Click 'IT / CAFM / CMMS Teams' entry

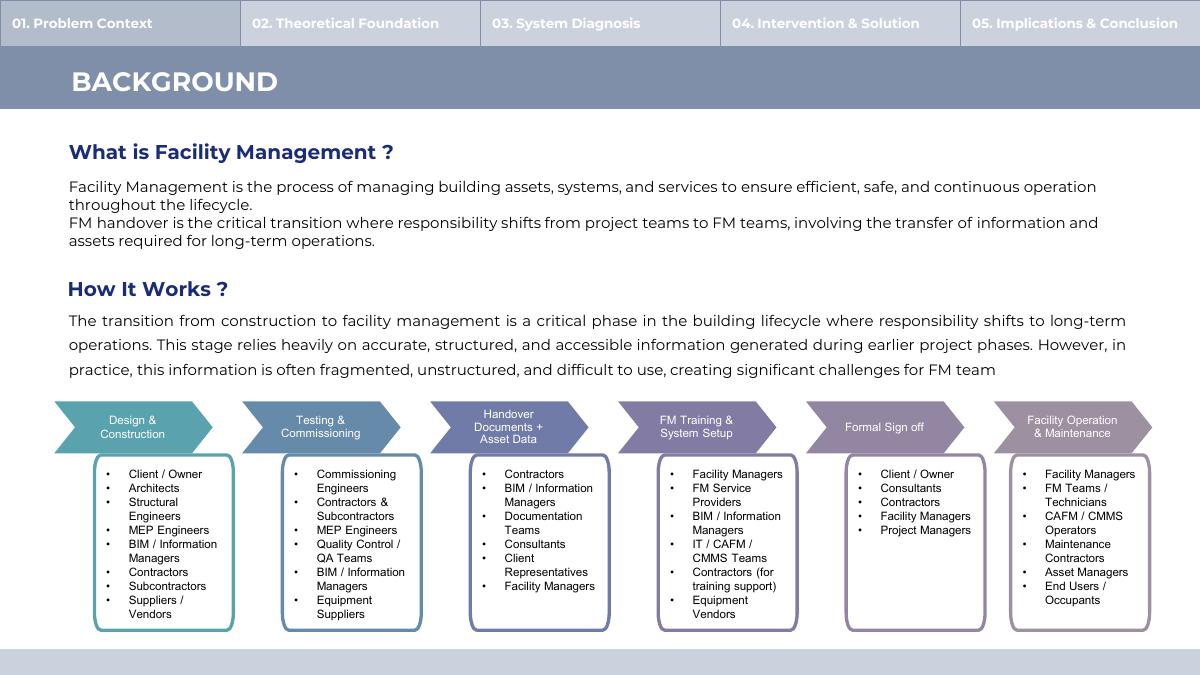[x=730, y=551]
